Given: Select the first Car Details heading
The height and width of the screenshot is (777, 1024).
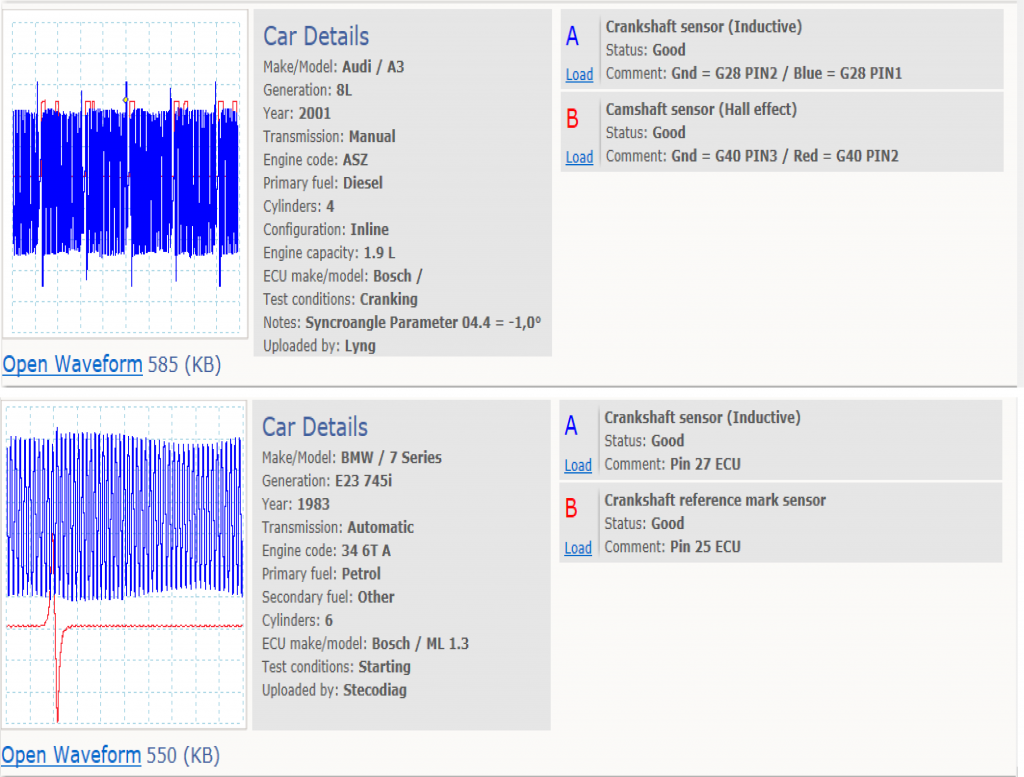Looking at the screenshot, I should [x=316, y=37].
